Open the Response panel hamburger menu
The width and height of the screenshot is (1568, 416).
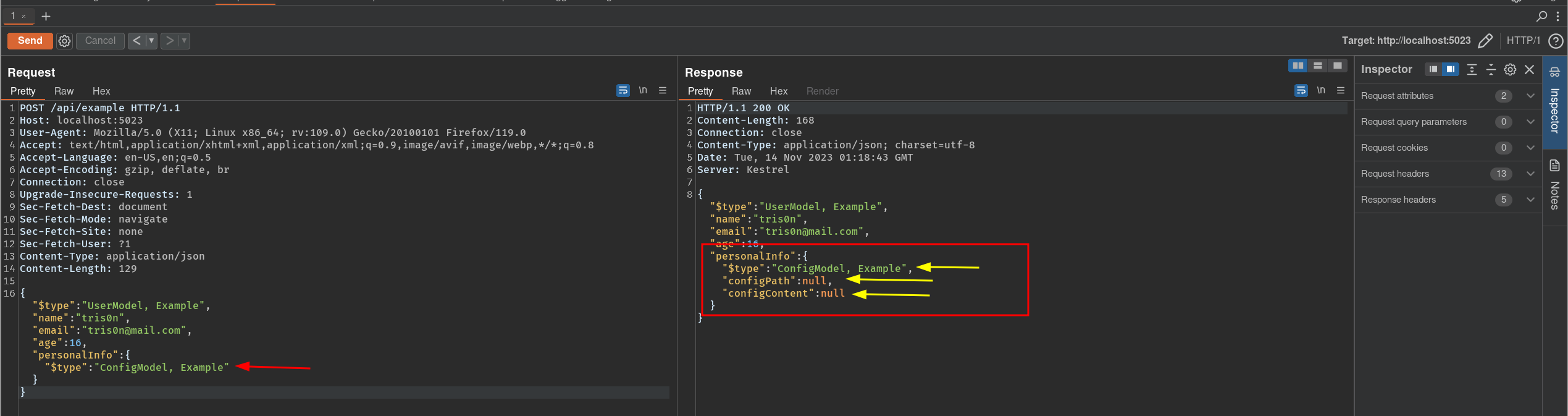click(1341, 90)
